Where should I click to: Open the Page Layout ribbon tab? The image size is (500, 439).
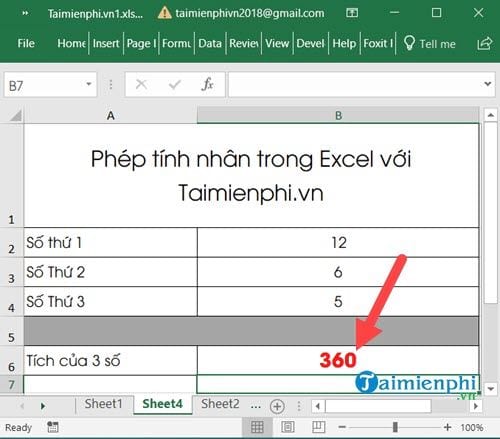coord(141,43)
